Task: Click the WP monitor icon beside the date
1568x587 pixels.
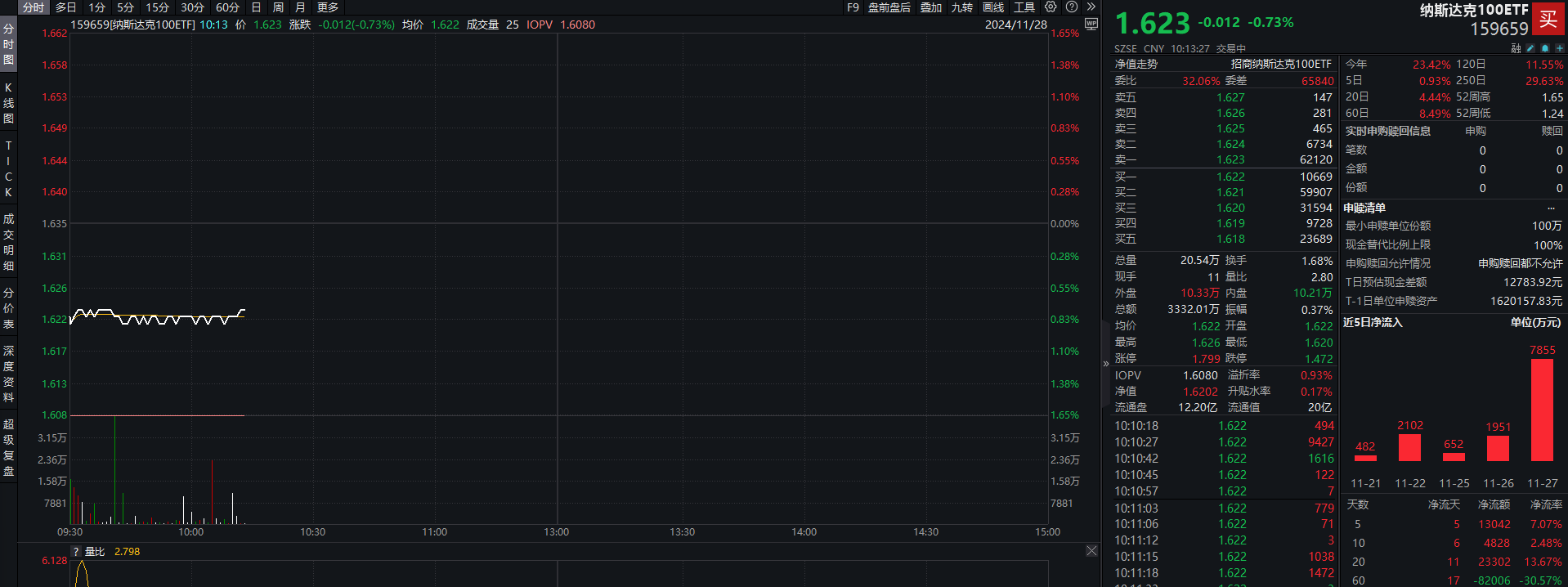Action: click(x=1091, y=25)
